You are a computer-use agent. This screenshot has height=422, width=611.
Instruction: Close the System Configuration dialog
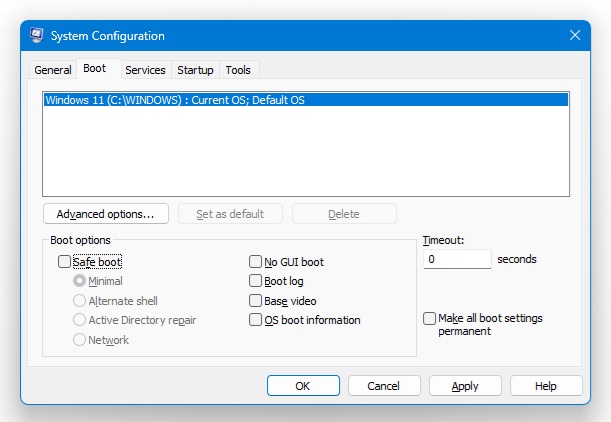pos(575,36)
